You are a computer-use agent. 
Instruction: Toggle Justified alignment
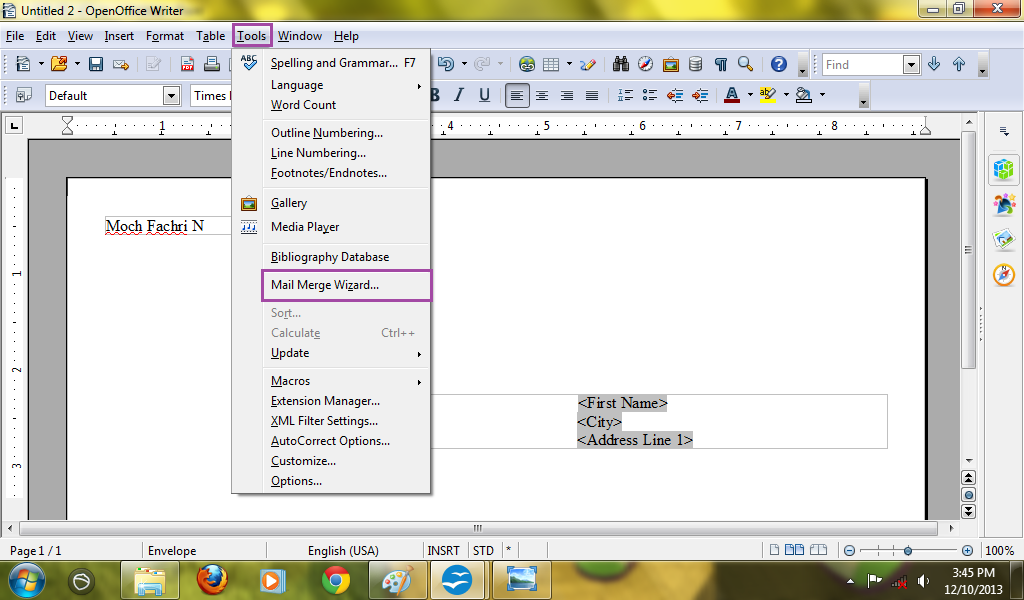pyautogui.click(x=592, y=95)
